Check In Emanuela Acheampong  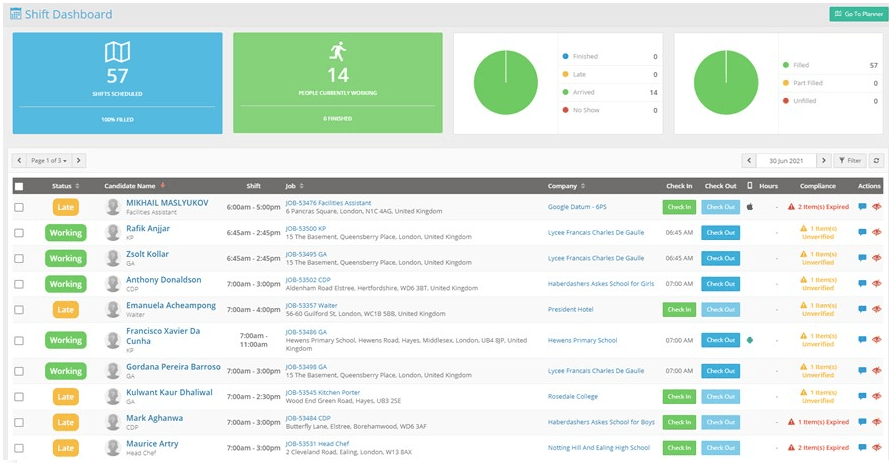(x=679, y=309)
